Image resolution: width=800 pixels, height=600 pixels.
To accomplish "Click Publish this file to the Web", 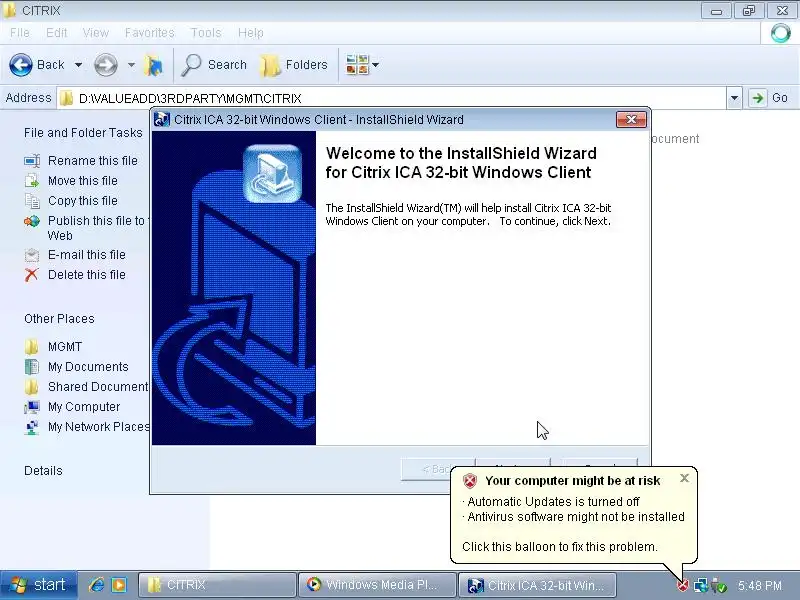I will (97, 228).
